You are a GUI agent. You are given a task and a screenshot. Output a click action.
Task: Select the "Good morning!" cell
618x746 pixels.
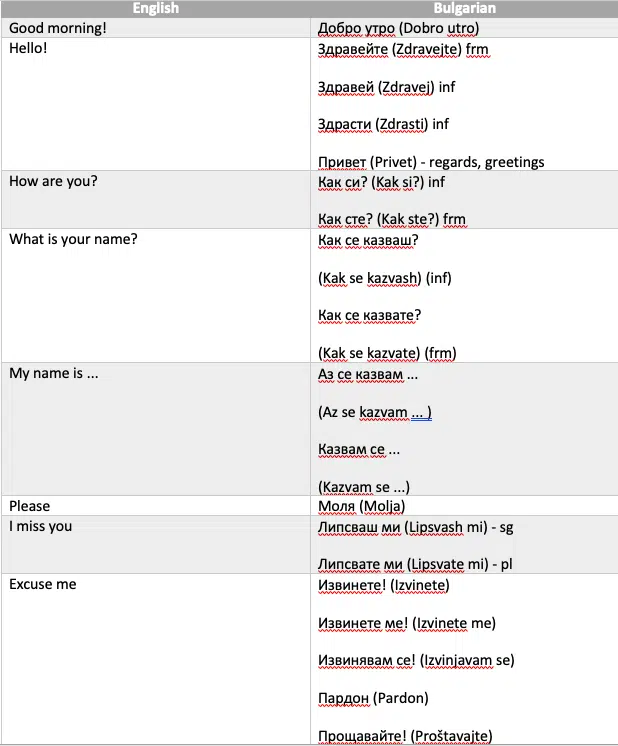tap(57, 28)
